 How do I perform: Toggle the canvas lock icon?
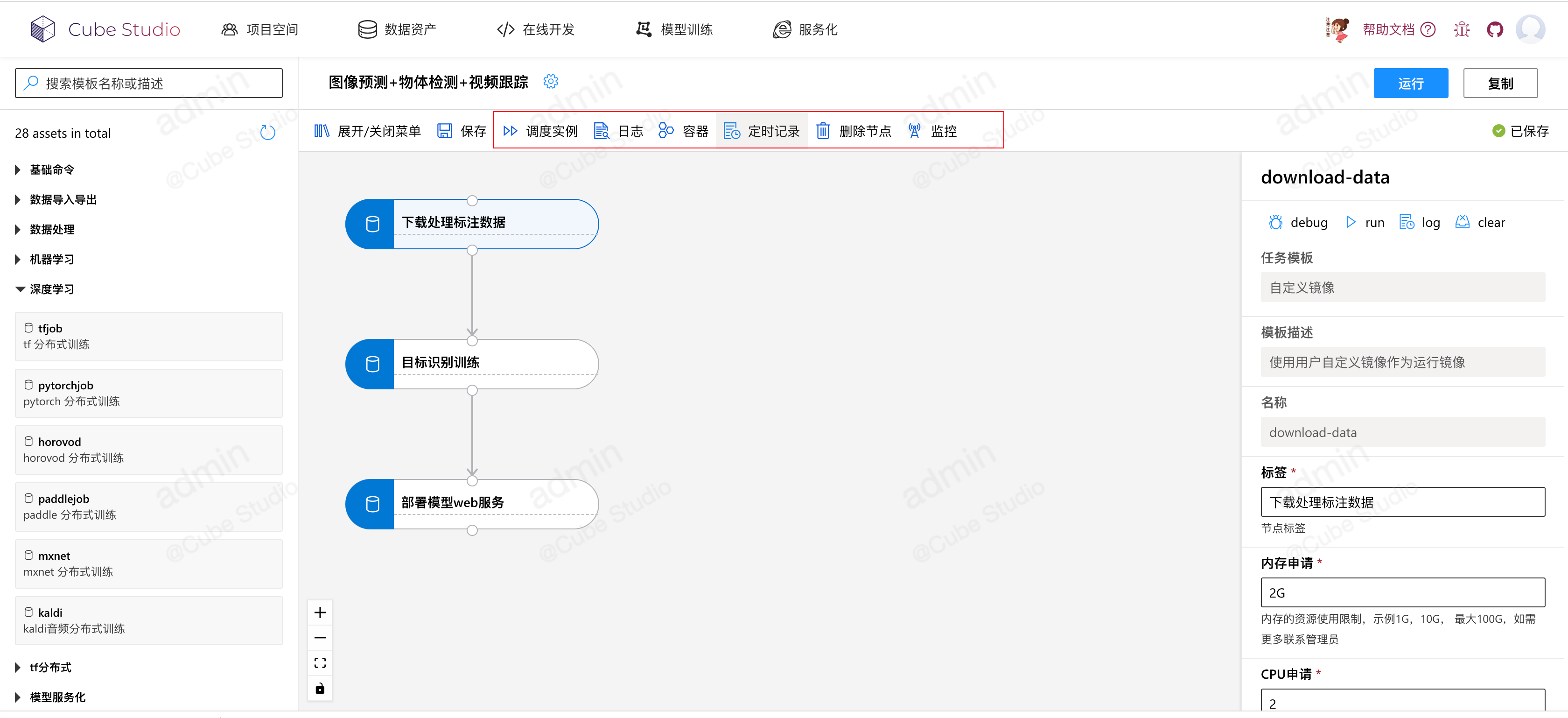(320, 688)
